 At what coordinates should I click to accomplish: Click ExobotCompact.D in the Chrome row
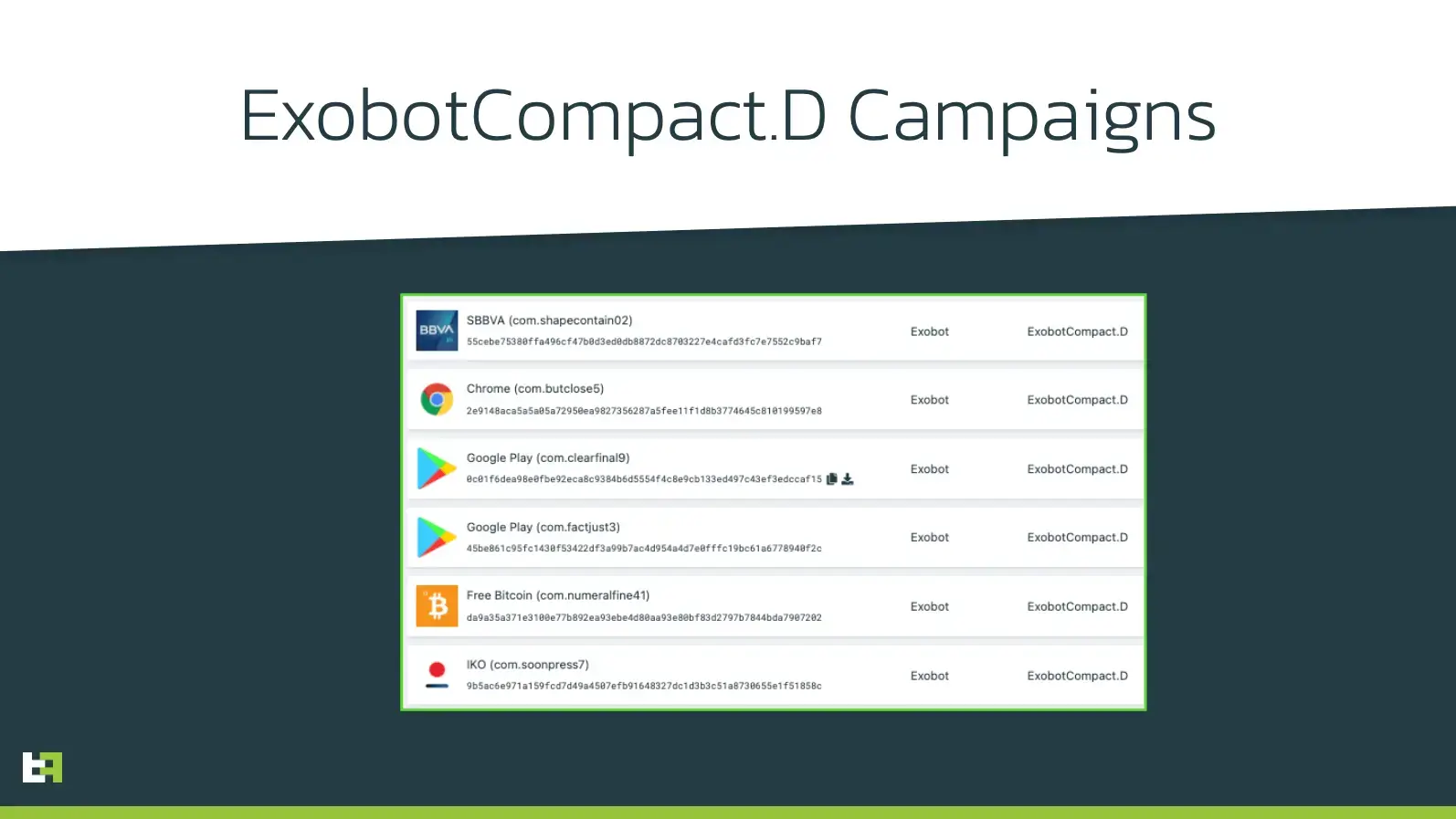(1077, 400)
